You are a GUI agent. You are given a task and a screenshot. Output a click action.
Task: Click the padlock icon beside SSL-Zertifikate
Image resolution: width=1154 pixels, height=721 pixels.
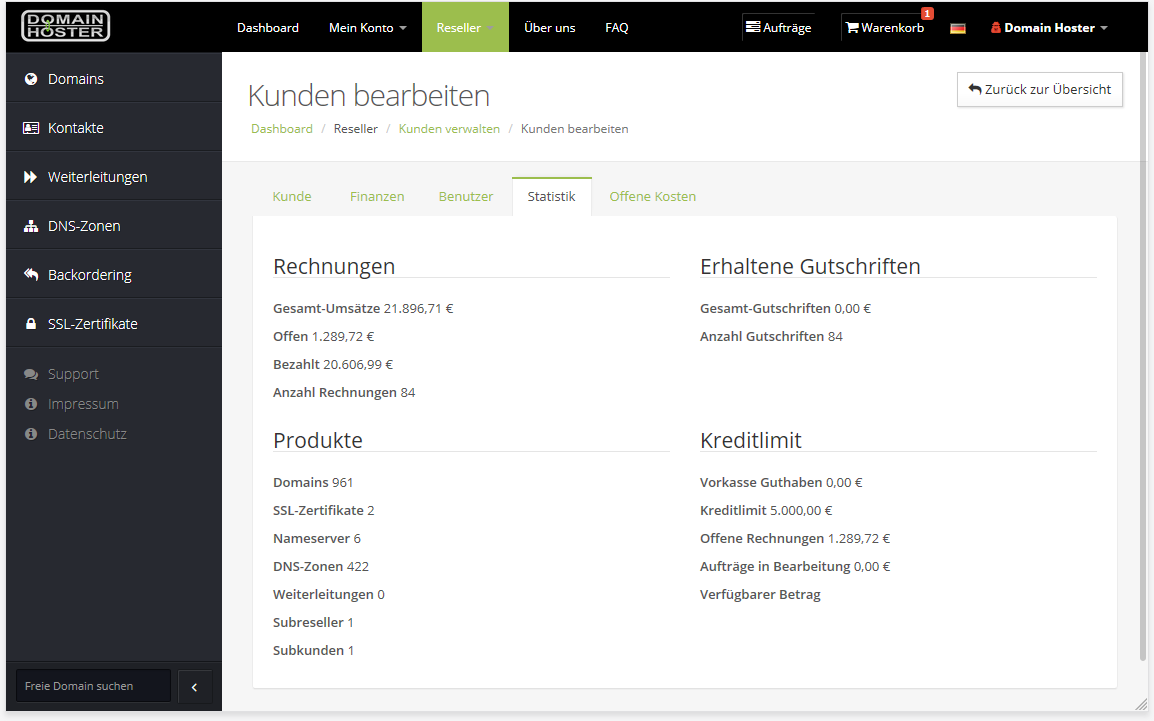31,324
